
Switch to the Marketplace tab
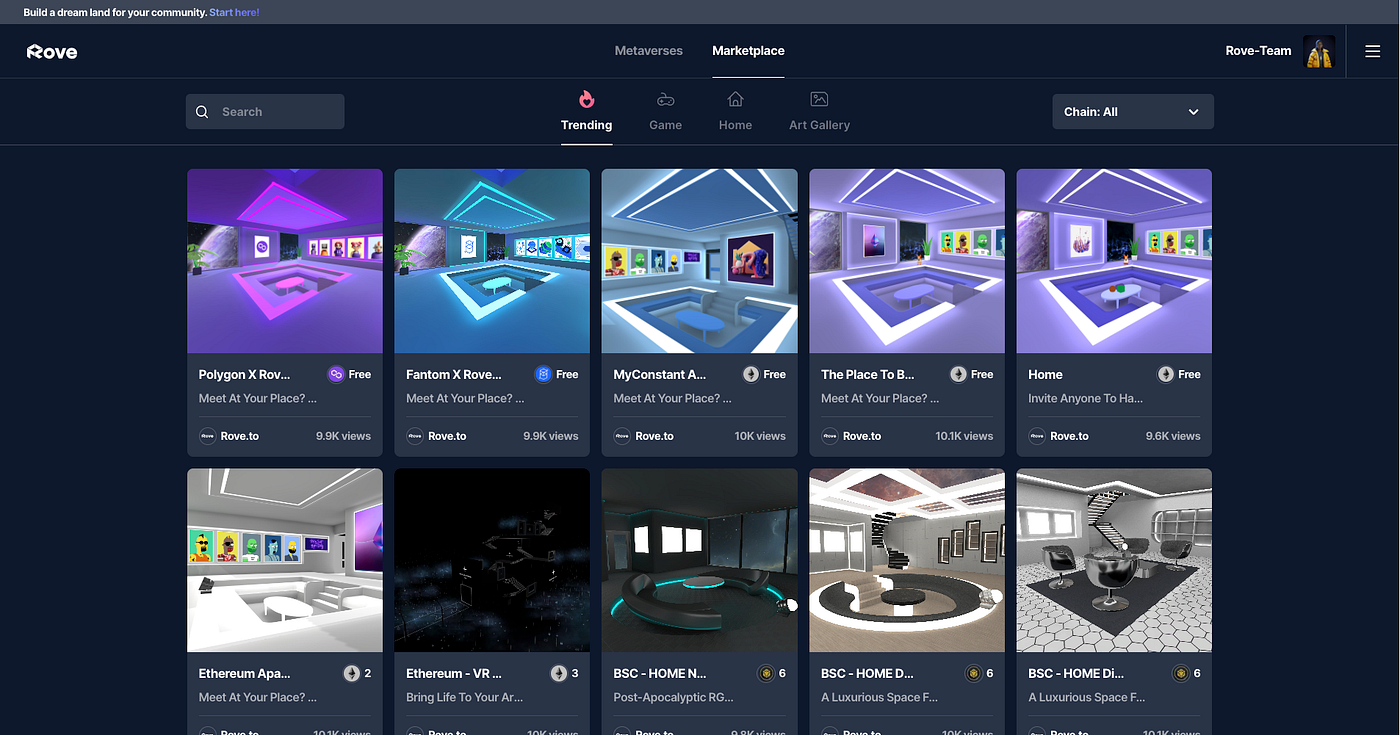748,51
